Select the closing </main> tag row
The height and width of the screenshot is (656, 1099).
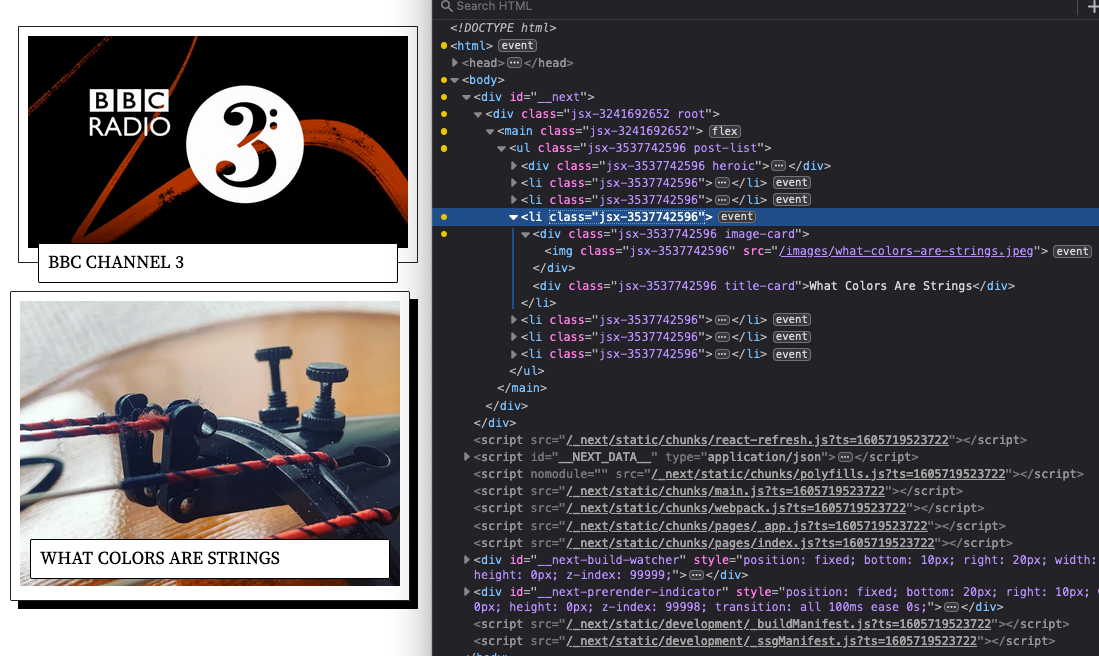tap(521, 388)
